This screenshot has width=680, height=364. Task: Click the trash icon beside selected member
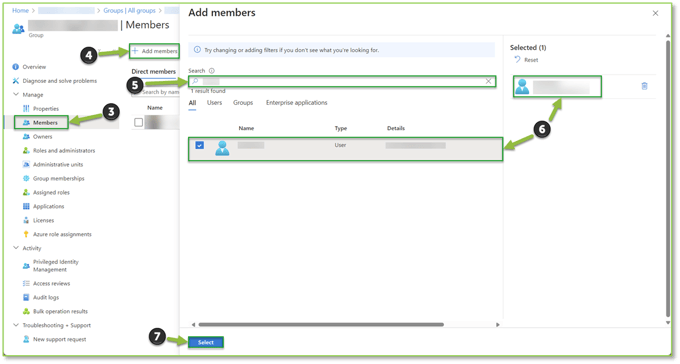click(644, 86)
